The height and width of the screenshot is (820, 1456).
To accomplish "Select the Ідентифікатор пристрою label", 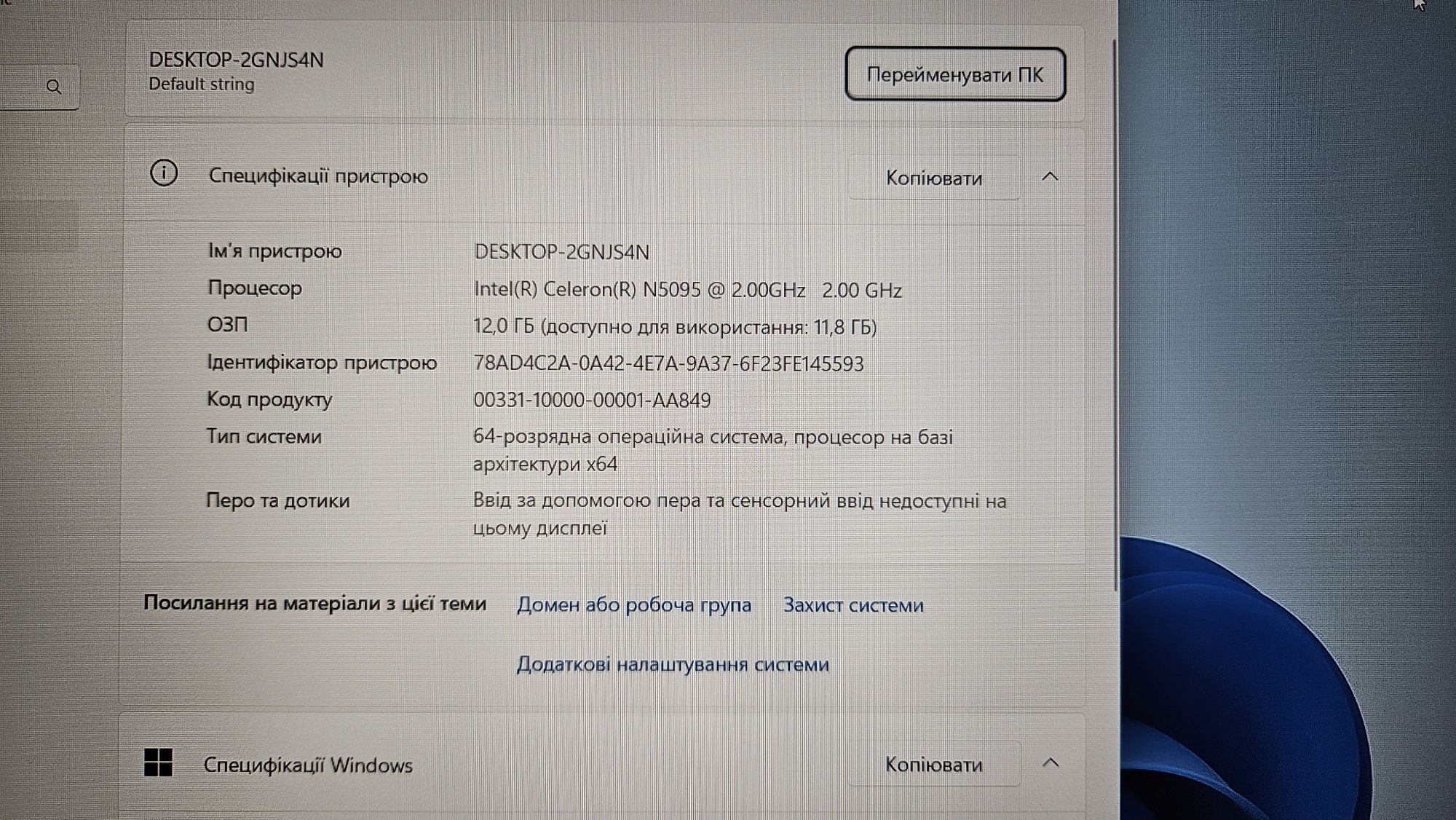I will (x=322, y=362).
